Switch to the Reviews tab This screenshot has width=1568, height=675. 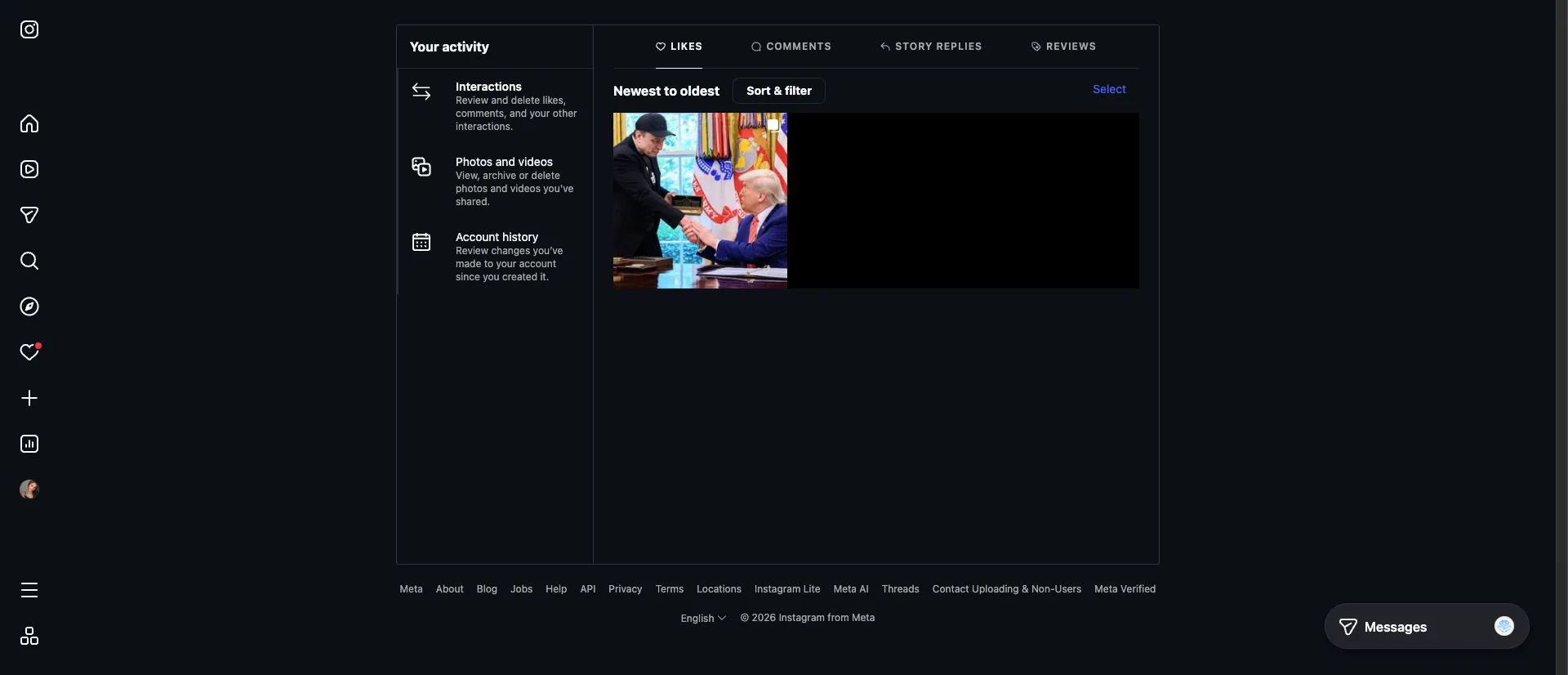1063,47
